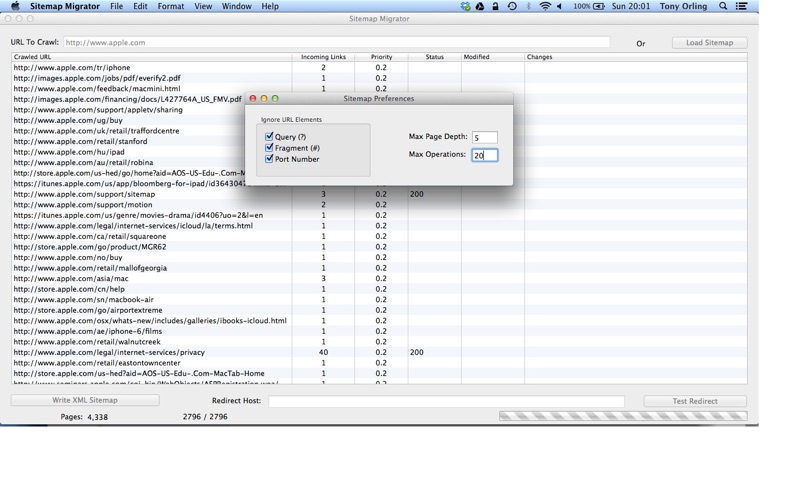
Task: Select row www.apple.com/sn/macbook-air
Action: [380, 299]
